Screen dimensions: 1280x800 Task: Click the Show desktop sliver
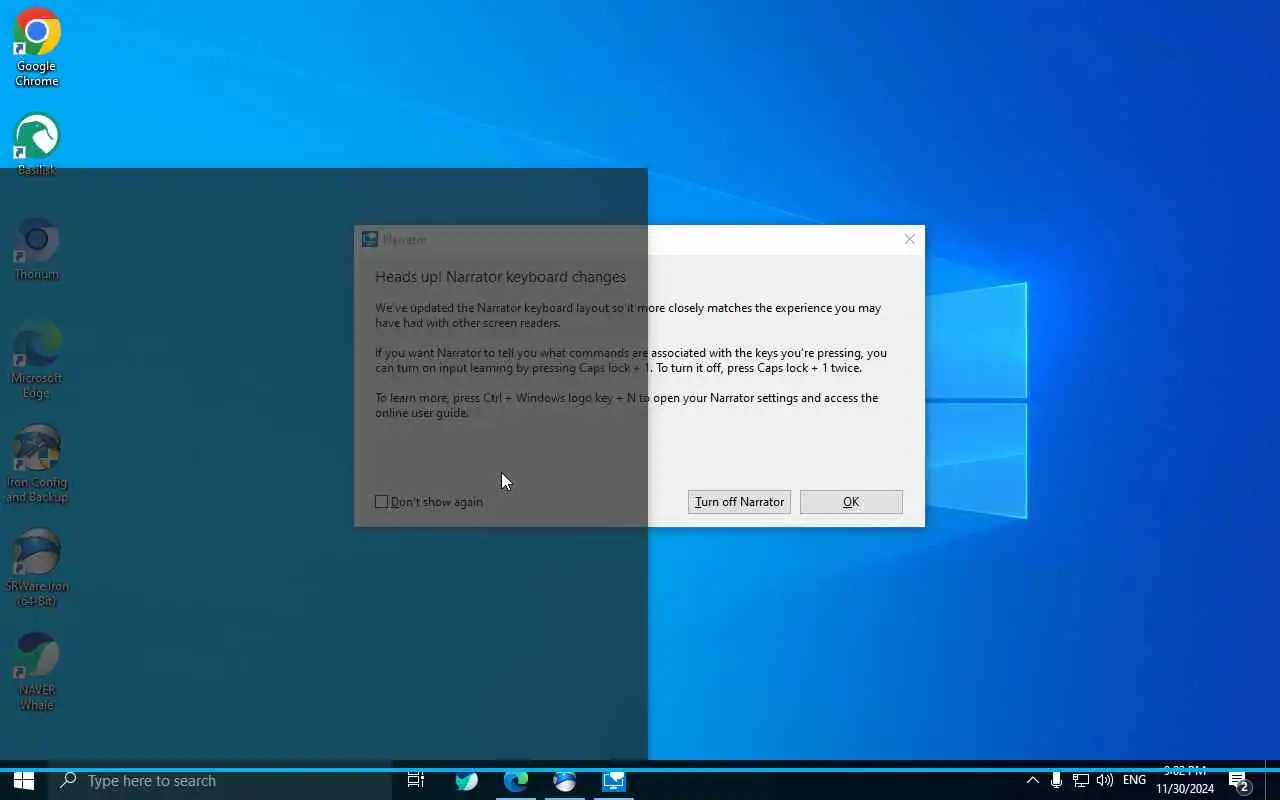click(1275, 781)
